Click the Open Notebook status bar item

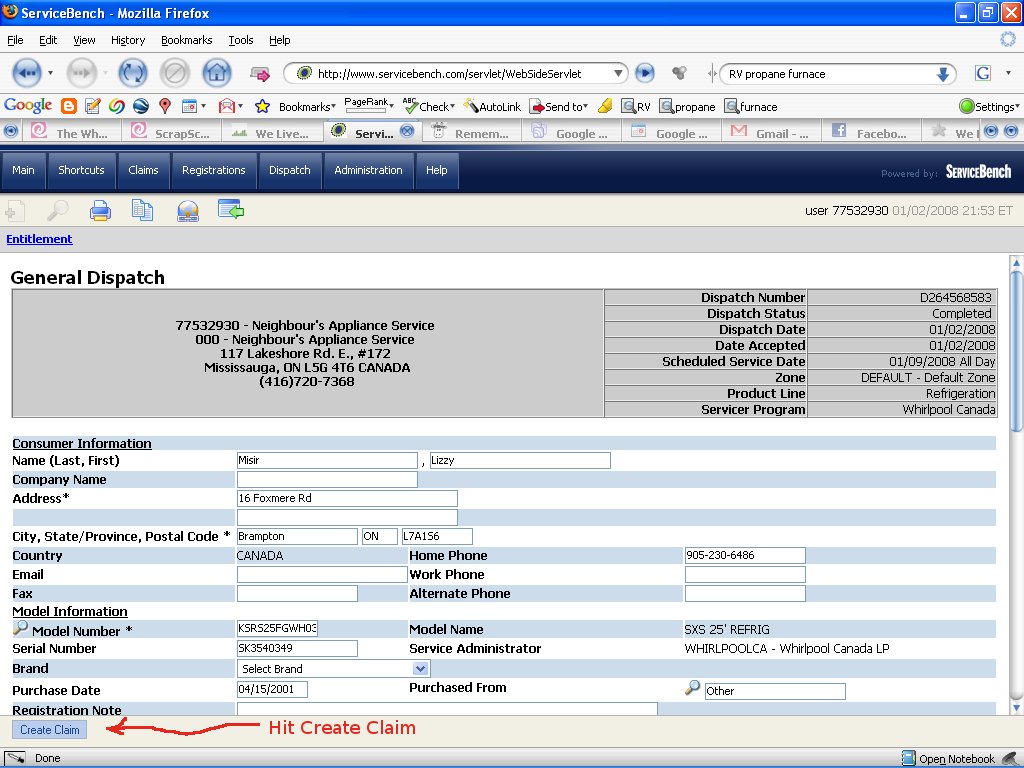click(949, 758)
